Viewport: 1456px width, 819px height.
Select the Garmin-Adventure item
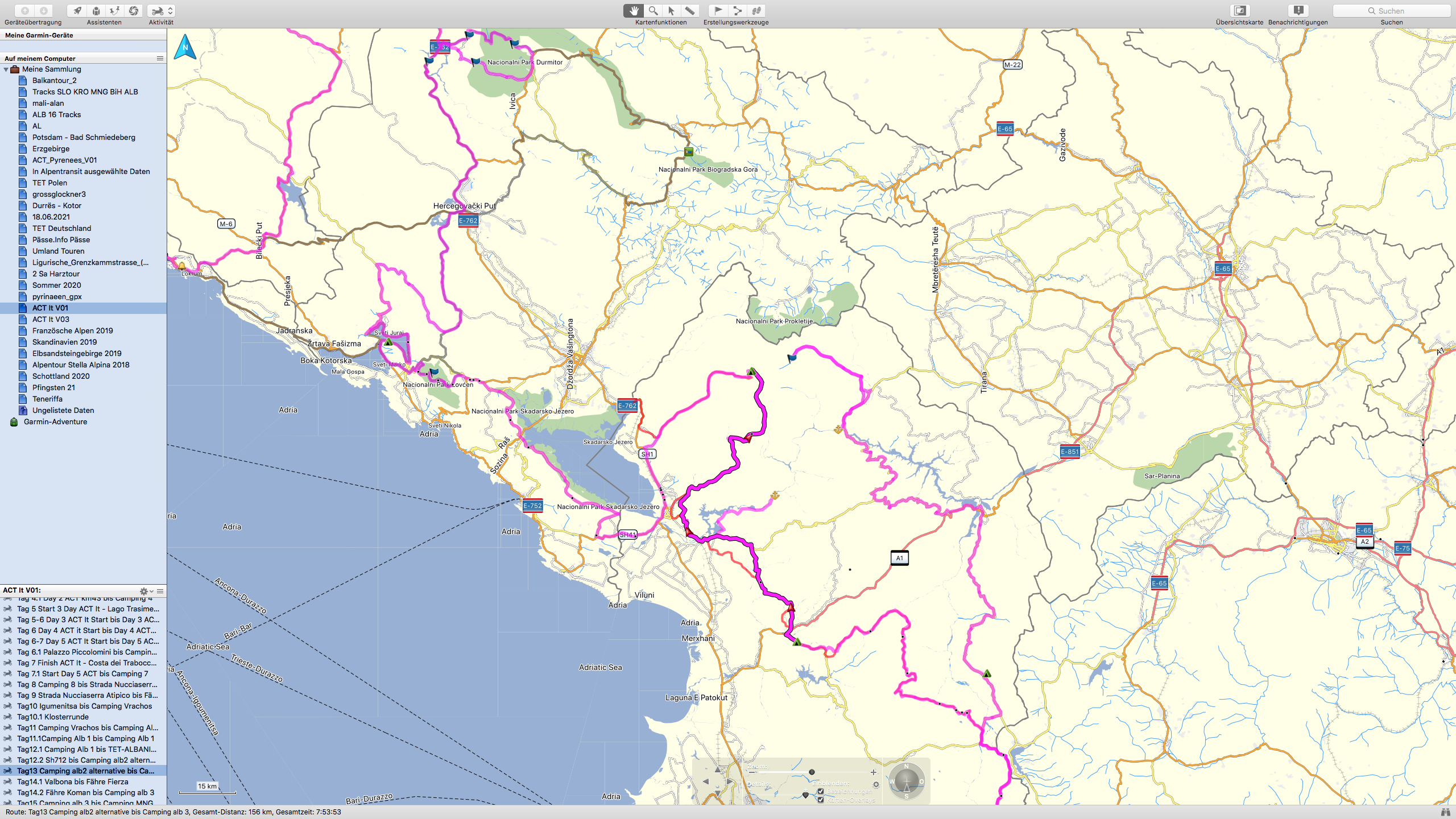83,422
